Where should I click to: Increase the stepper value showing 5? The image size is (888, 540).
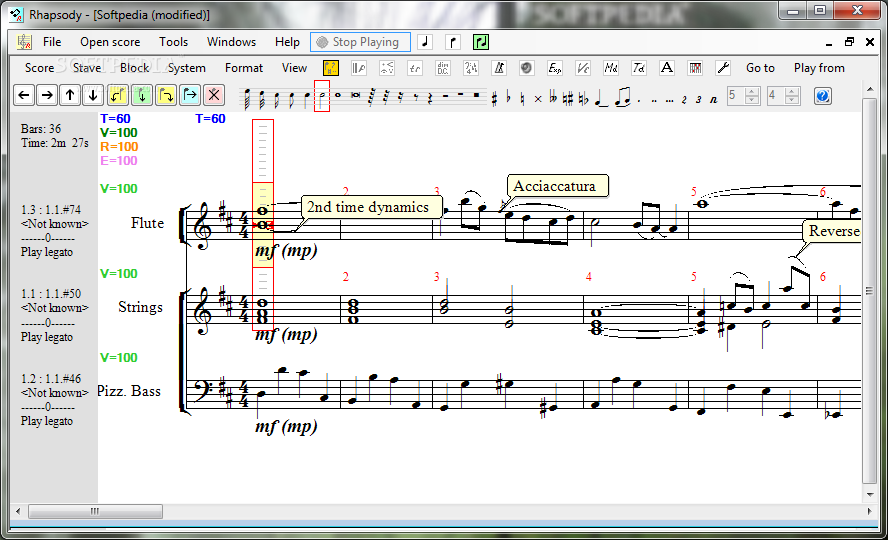click(752, 92)
